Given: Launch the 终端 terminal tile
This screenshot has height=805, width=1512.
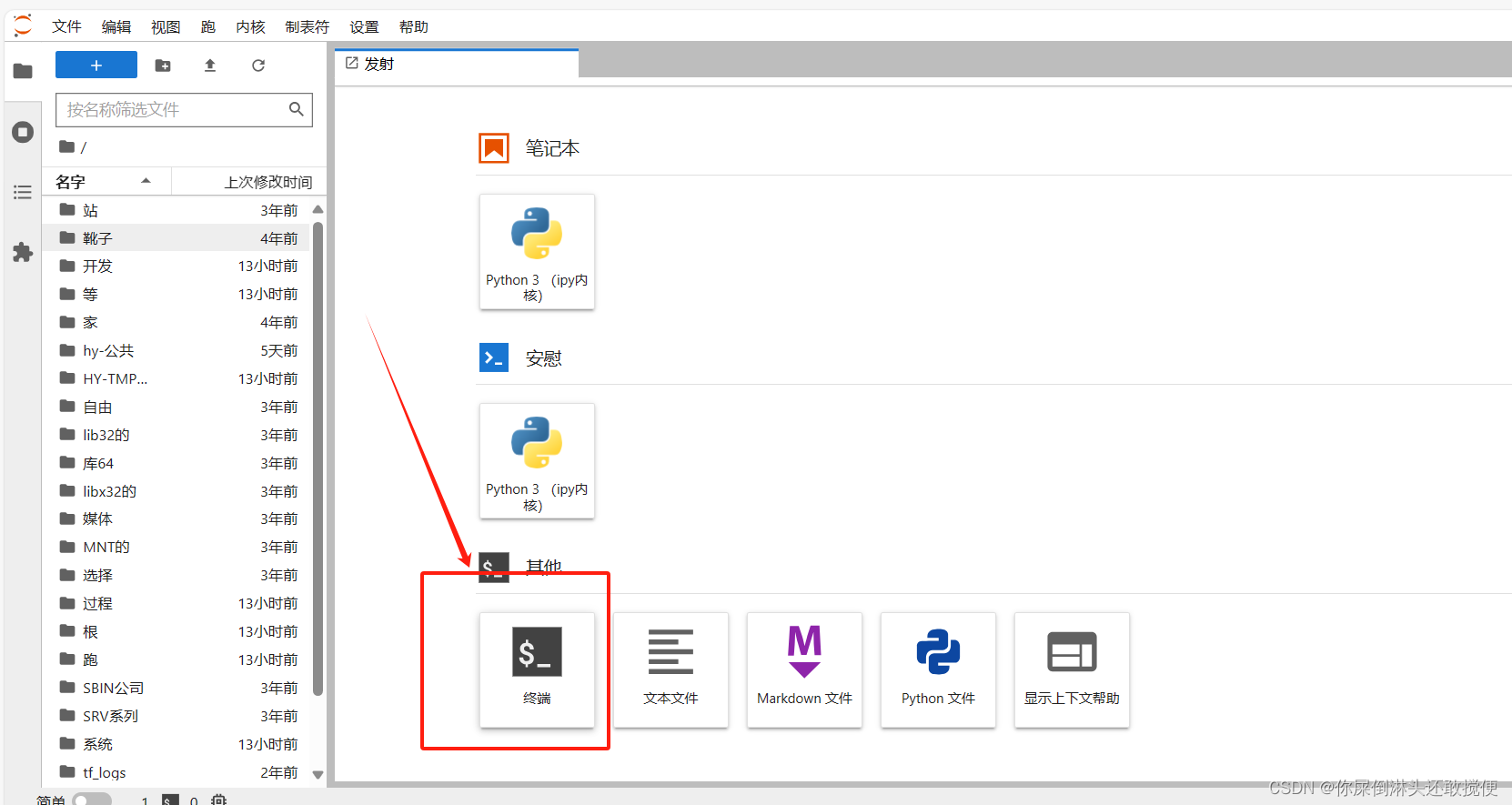Looking at the screenshot, I should tap(537, 669).
